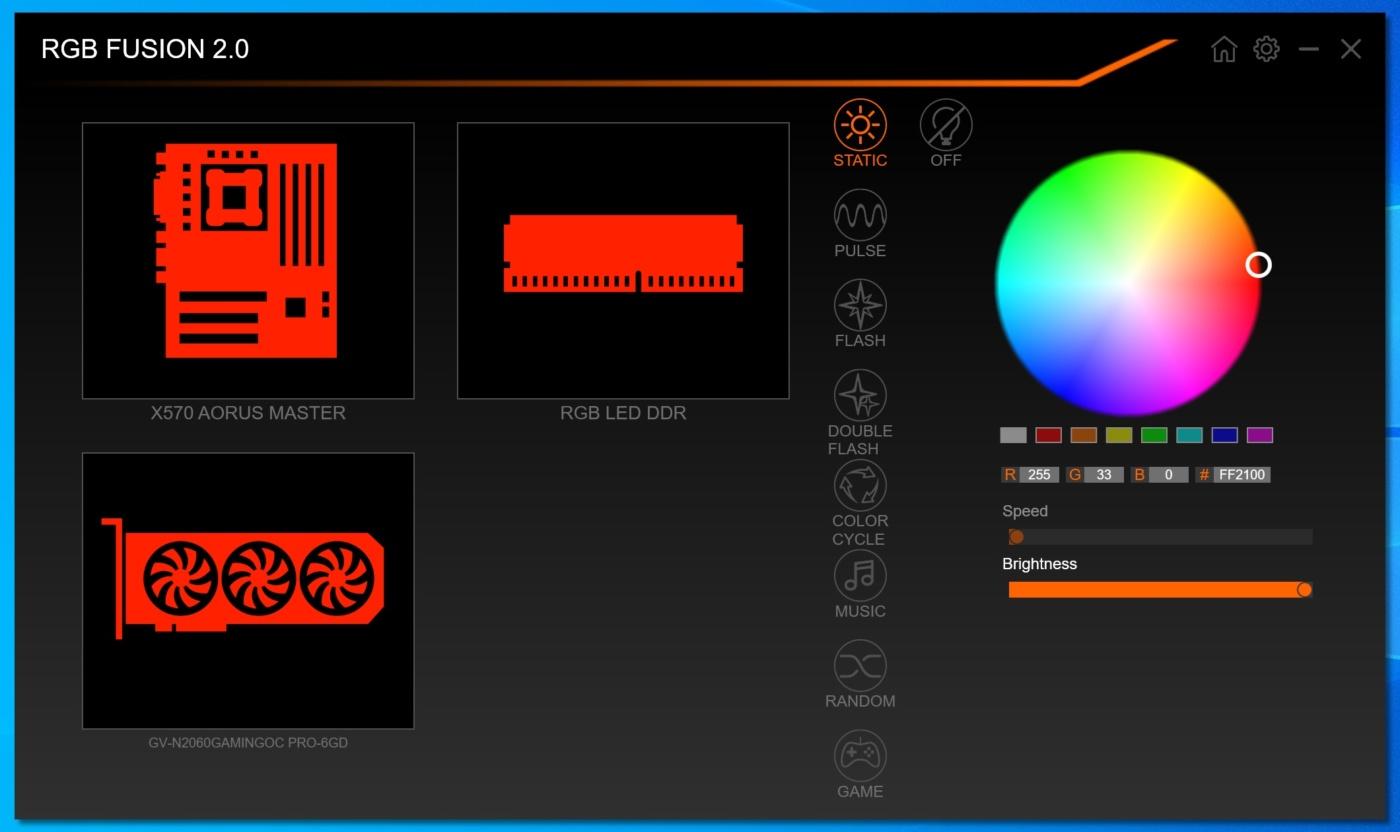Viewport: 1400px width, 832px height.
Task: Pick the purple preset color swatch
Action: (1260, 435)
